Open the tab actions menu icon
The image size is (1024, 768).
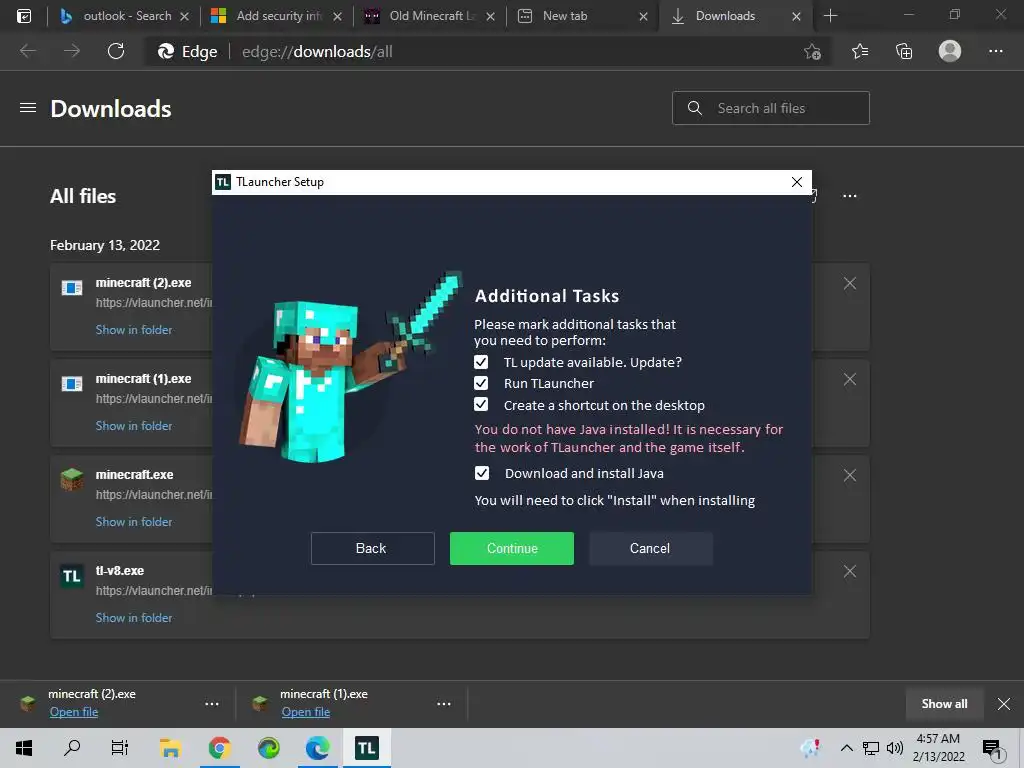(x=24, y=16)
